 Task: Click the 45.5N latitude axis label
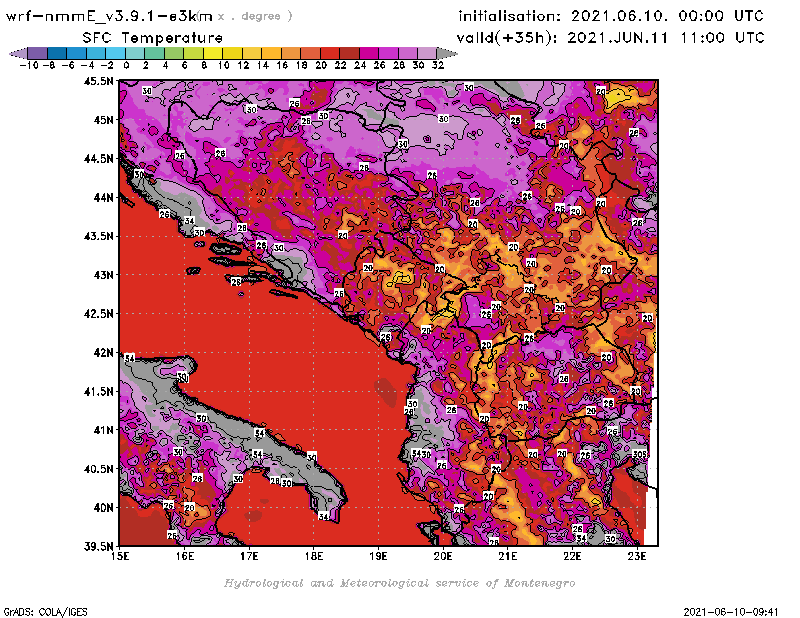click(x=98, y=81)
